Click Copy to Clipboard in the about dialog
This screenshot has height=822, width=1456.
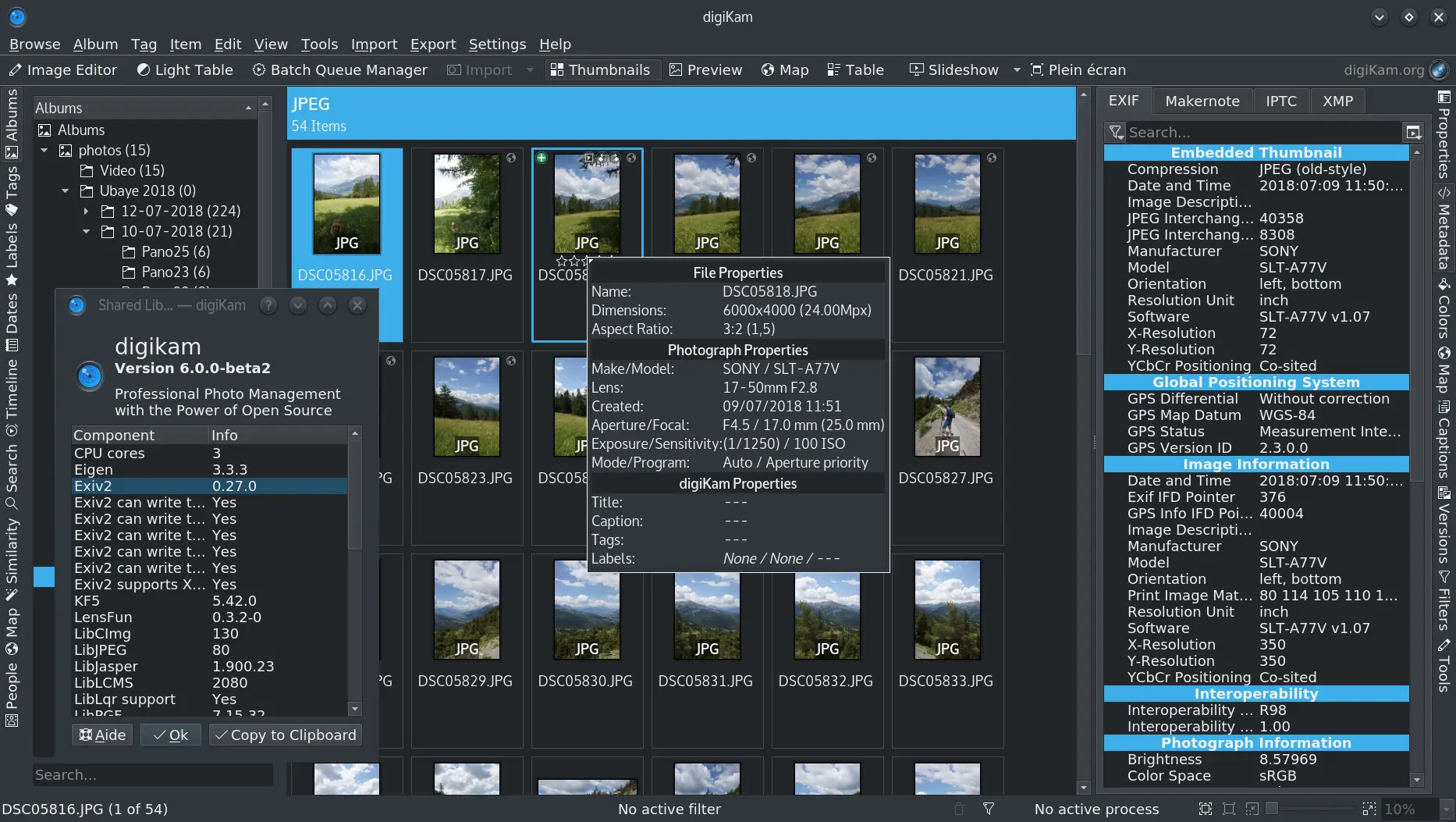(x=285, y=734)
